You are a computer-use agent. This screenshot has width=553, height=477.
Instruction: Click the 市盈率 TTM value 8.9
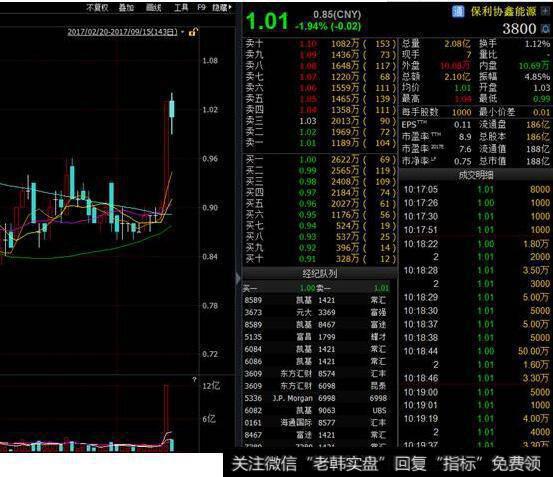[x=465, y=137]
